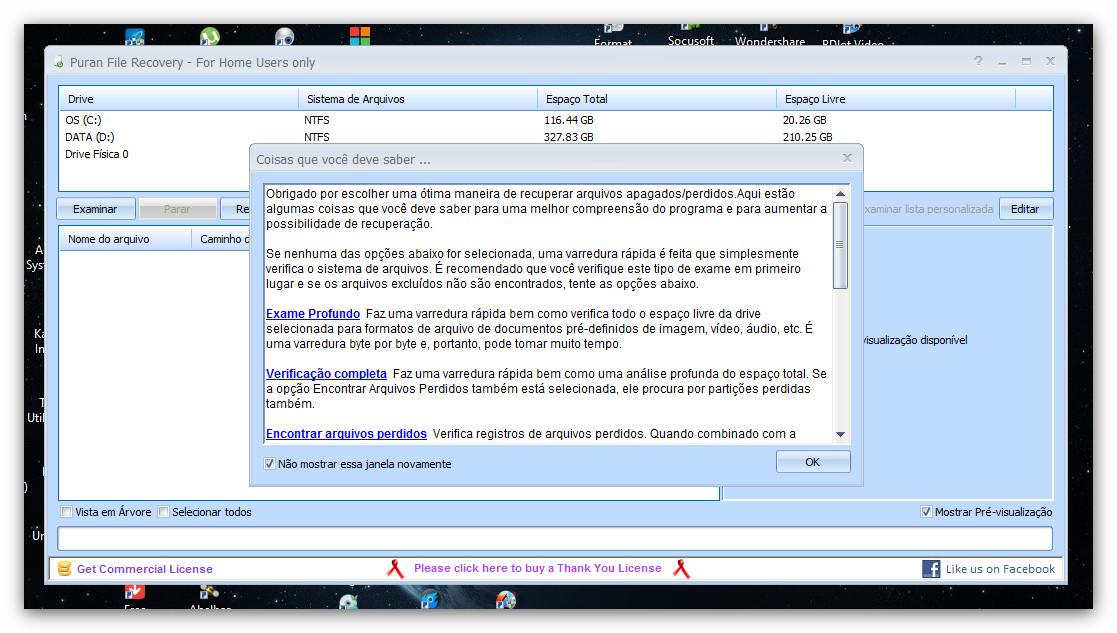Click the red ribbon left of Thank You text
The height and width of the screenshot is (633, 1117).
pos(395,569)
